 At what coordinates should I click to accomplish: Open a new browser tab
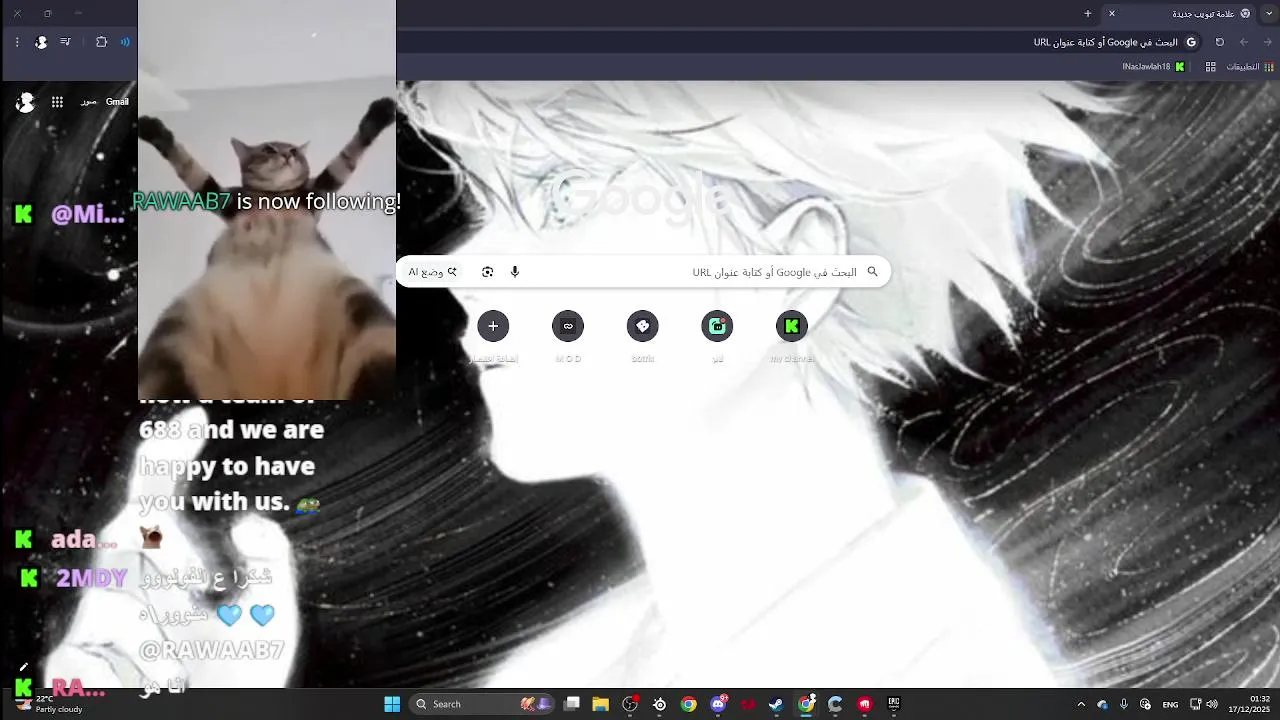coord(1088,14)
